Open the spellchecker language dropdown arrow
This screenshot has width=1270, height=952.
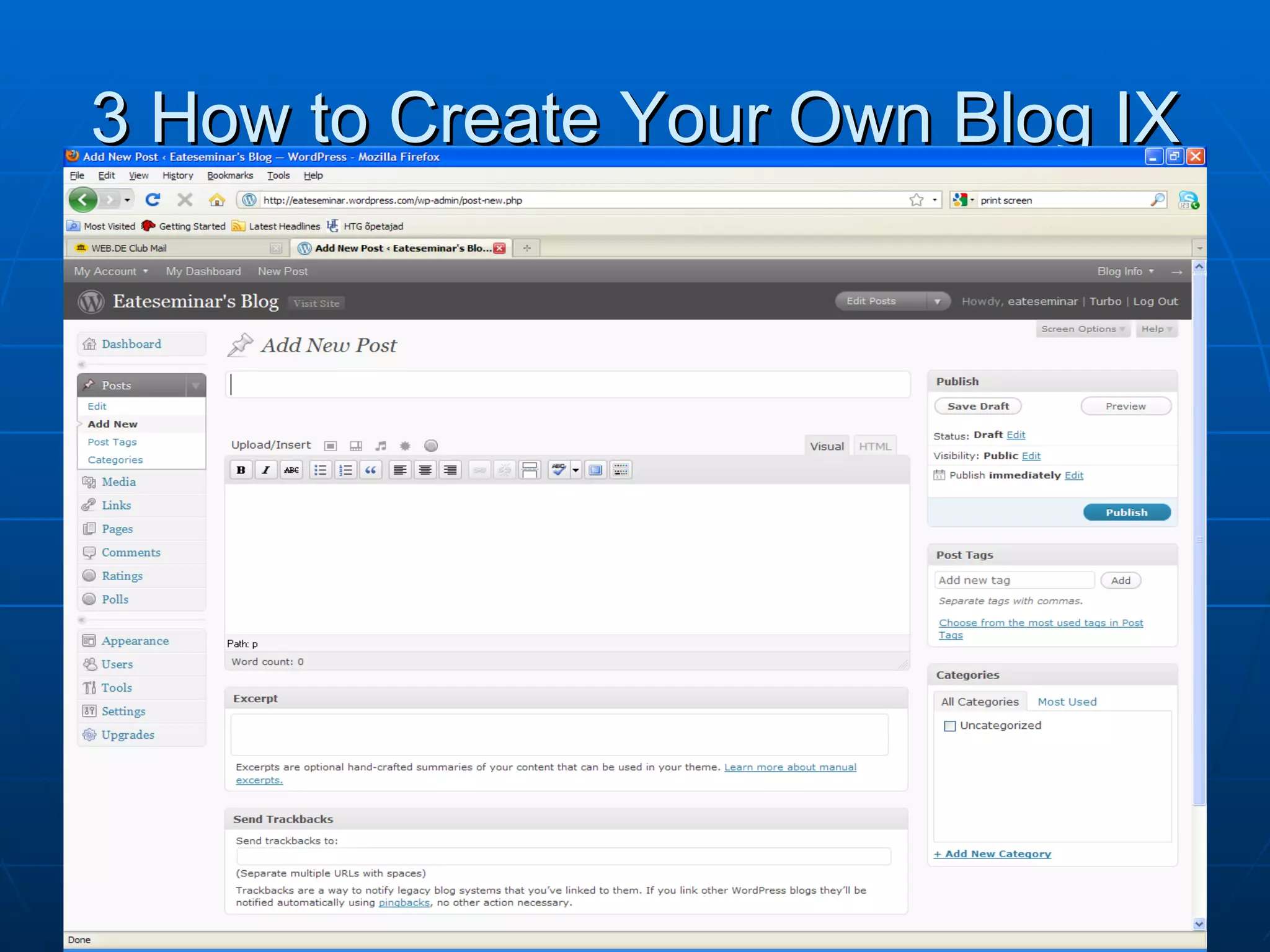pyautogui.click(x=575, y=470)
